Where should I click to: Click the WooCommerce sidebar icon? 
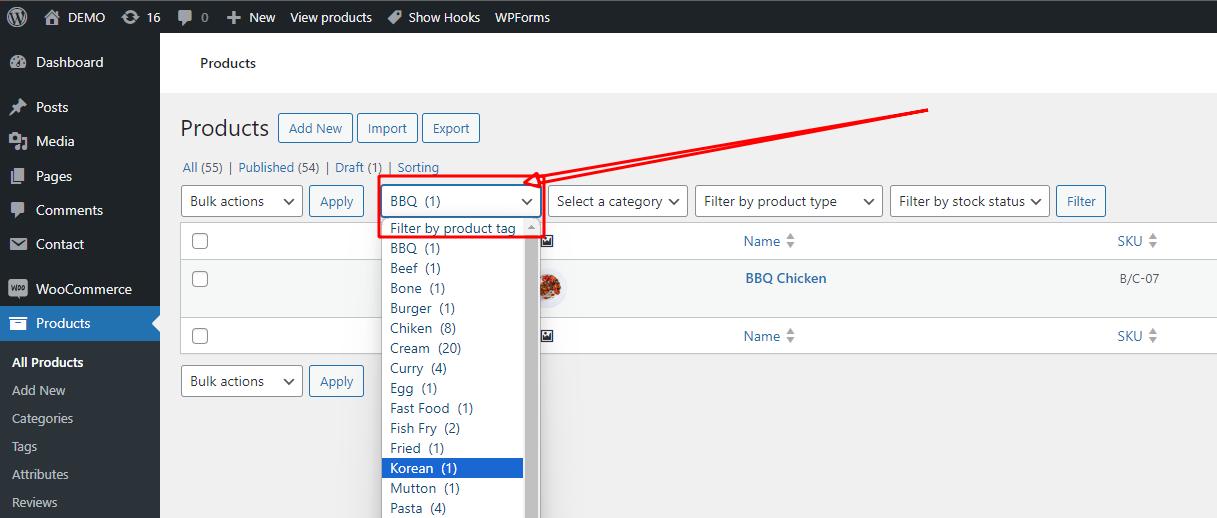18,289
